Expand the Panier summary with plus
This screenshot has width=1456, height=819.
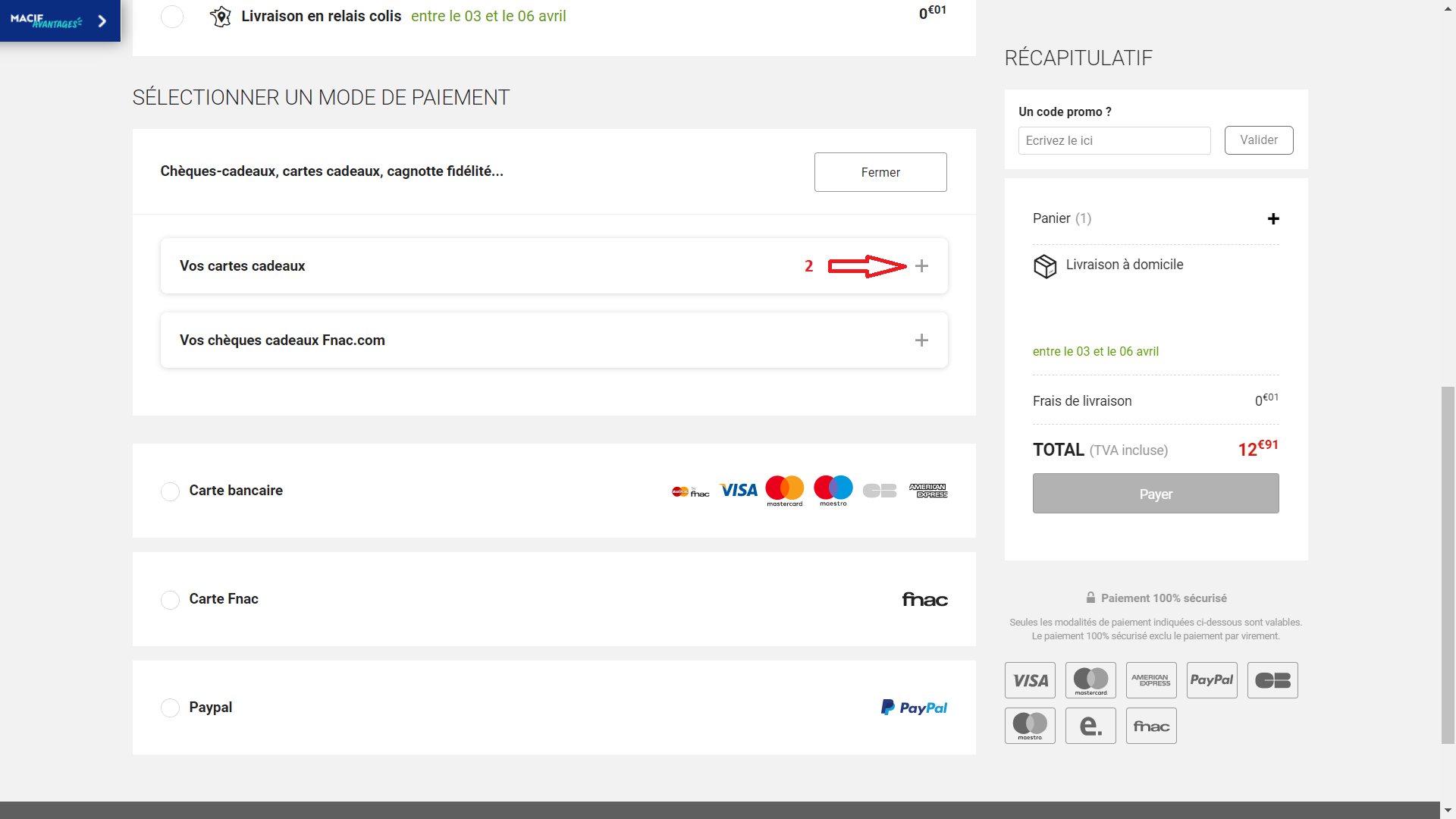point(1273,219)
